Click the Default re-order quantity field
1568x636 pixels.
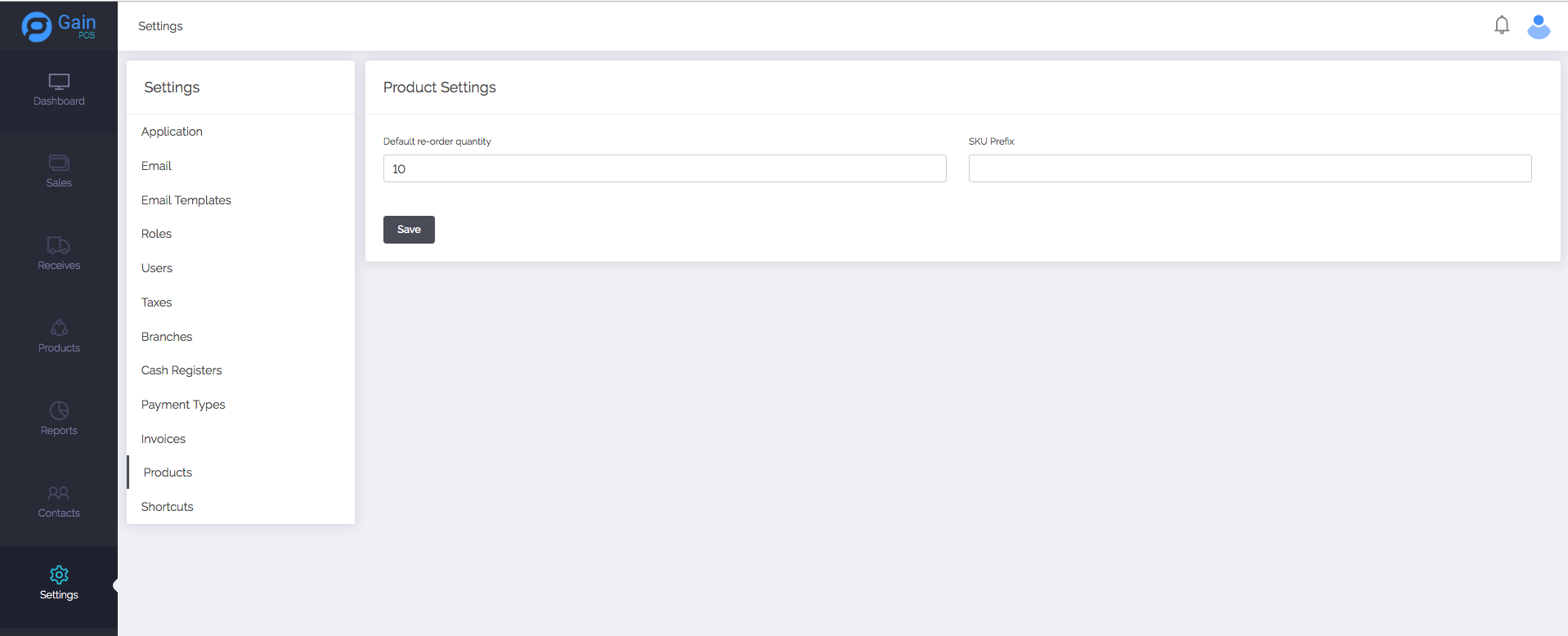pyautogui.click(x=664, y=168)
